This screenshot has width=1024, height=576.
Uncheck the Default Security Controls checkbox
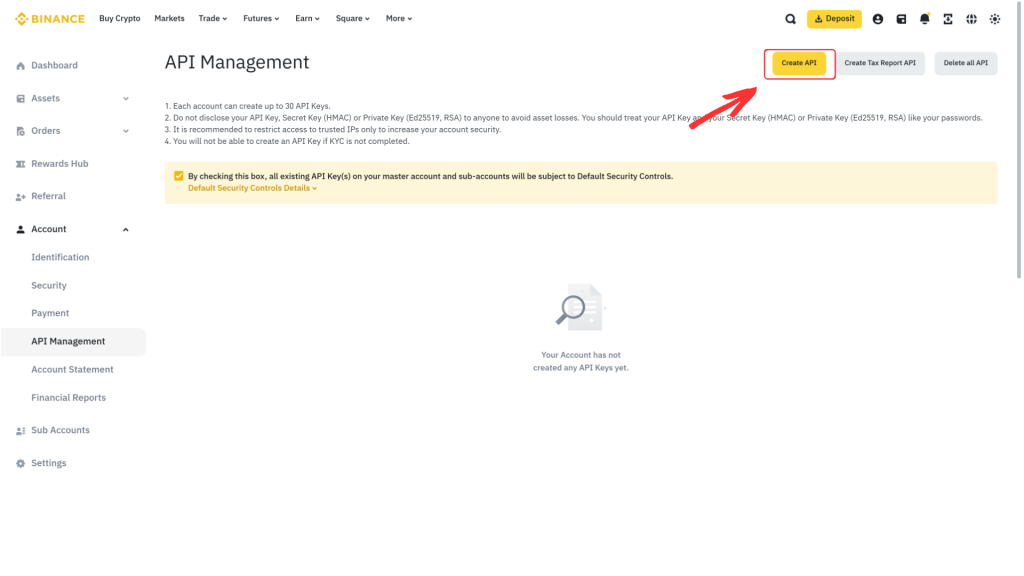pos(178,176)
